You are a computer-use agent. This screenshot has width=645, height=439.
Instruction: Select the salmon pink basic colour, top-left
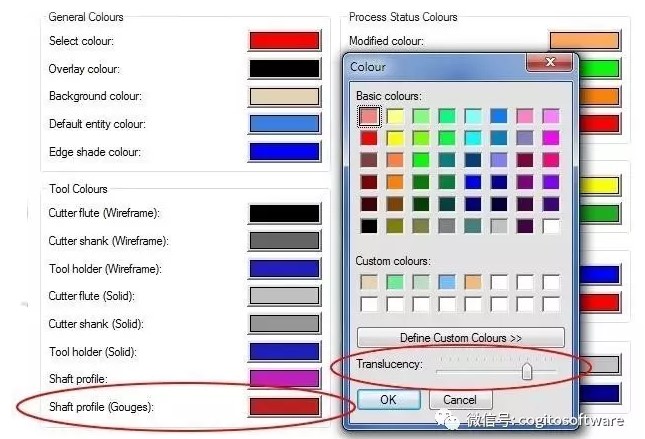point(369,116)
